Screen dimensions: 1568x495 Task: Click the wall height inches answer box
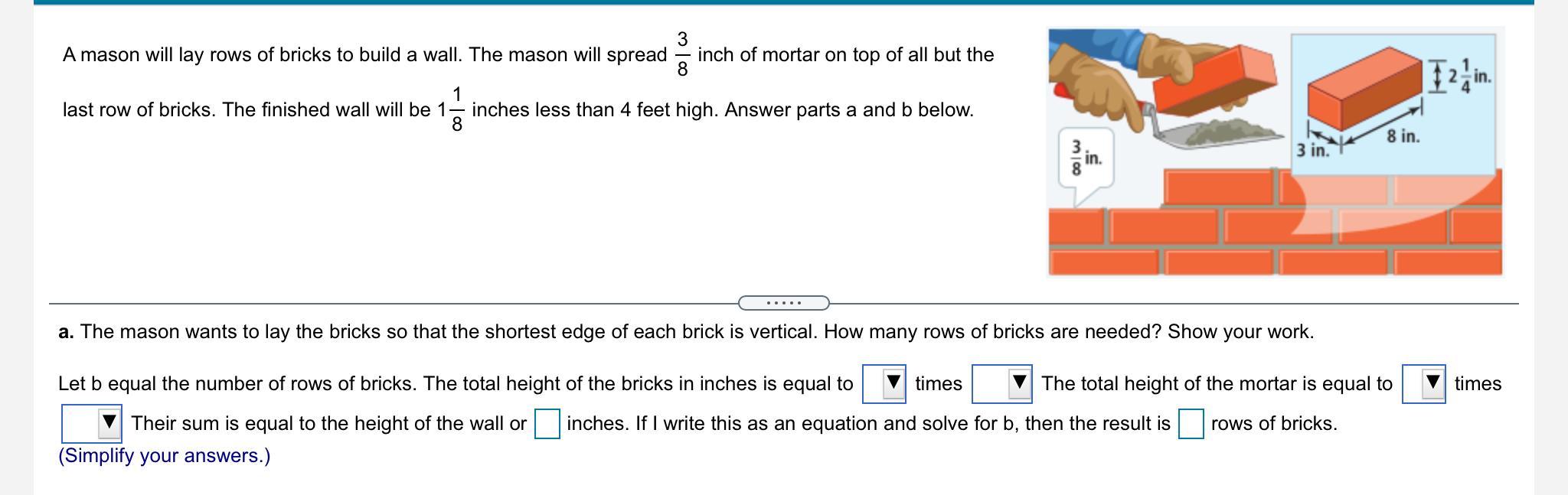[x=547, y=424]
